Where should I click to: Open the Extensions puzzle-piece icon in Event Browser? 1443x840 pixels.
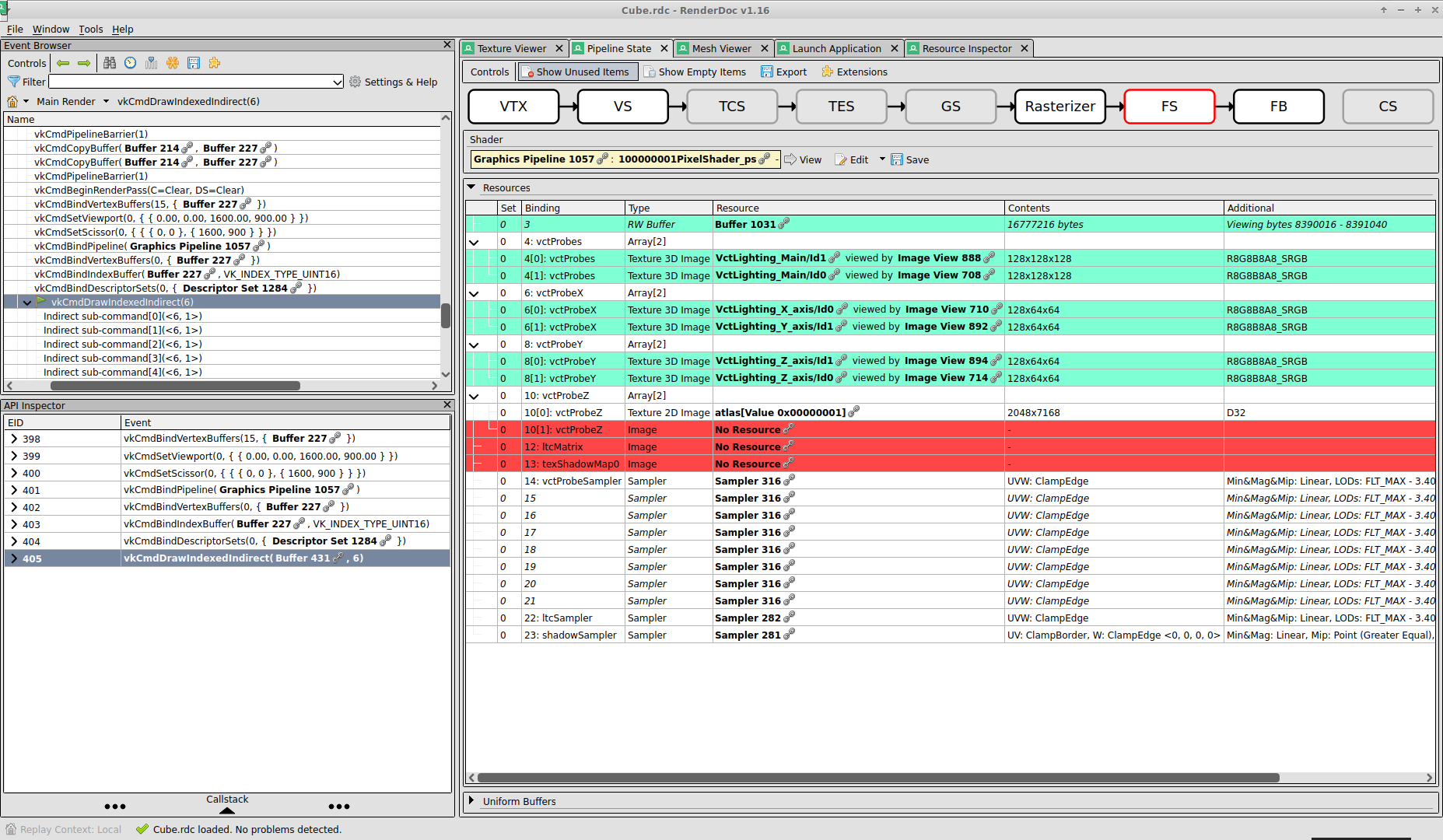pos(214,63)
